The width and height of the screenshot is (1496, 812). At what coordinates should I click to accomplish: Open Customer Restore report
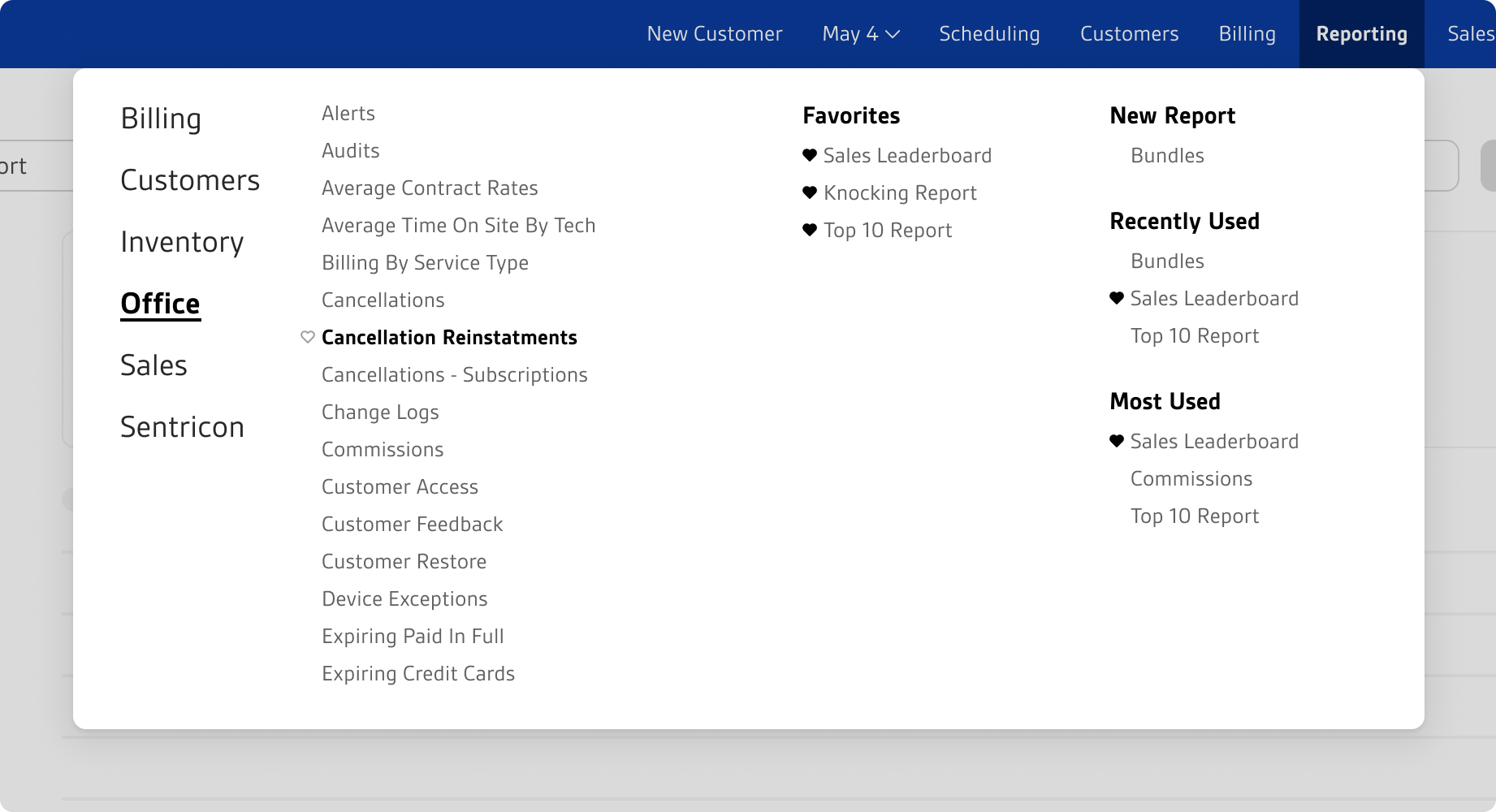click(404, 561)
